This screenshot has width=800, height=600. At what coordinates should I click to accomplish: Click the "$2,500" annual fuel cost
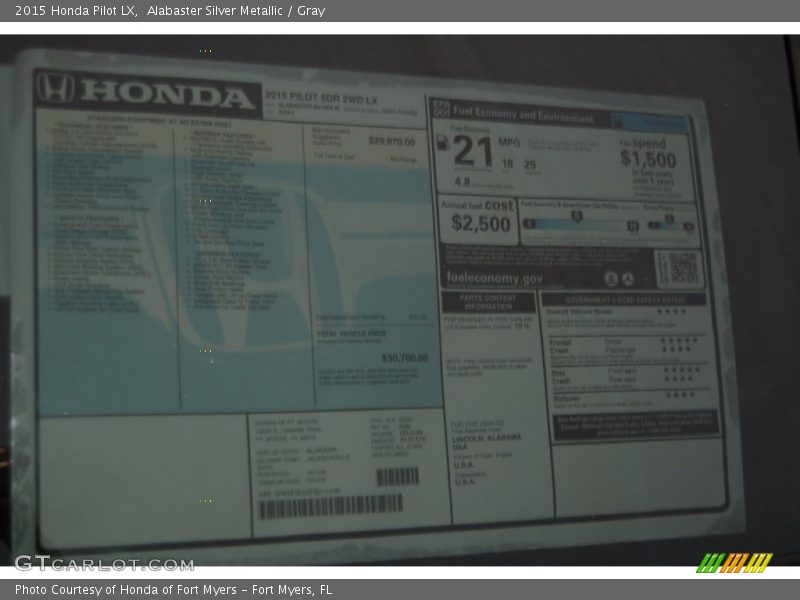[481, 223]
